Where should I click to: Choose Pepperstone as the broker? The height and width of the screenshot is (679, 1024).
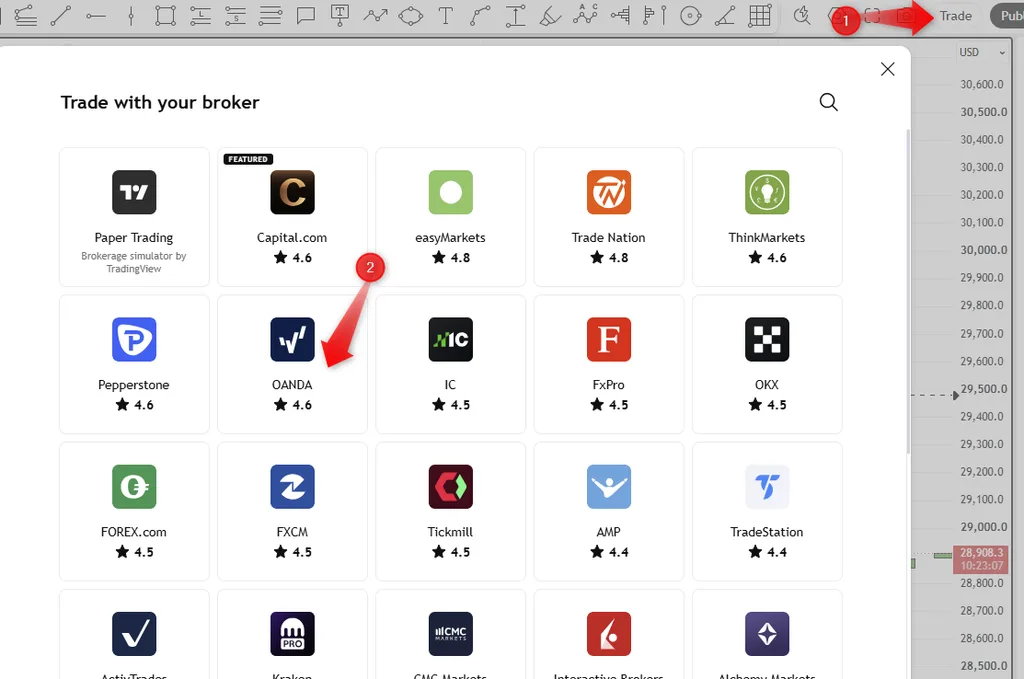(134, 364)
